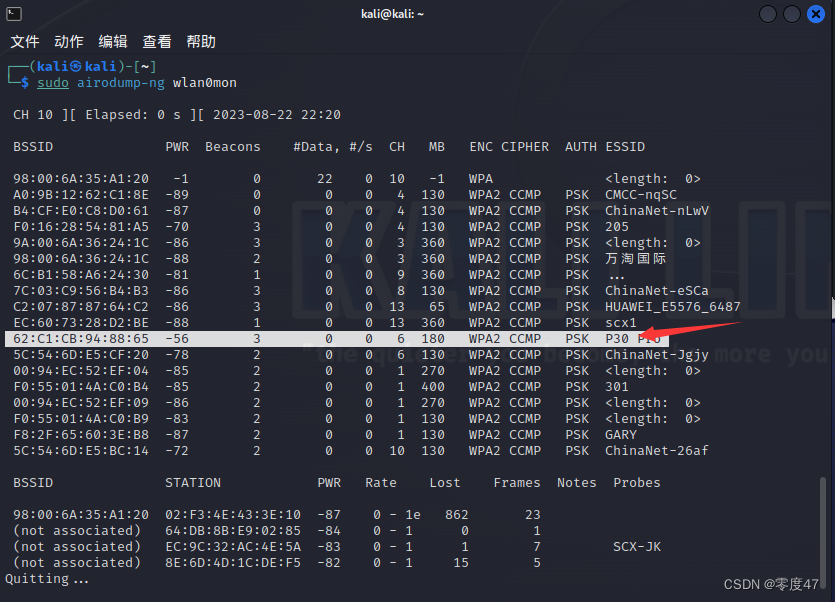The height and width of the screenshot is (602, 835).
Task: Click the Frames column header
Action: [517, 483]
